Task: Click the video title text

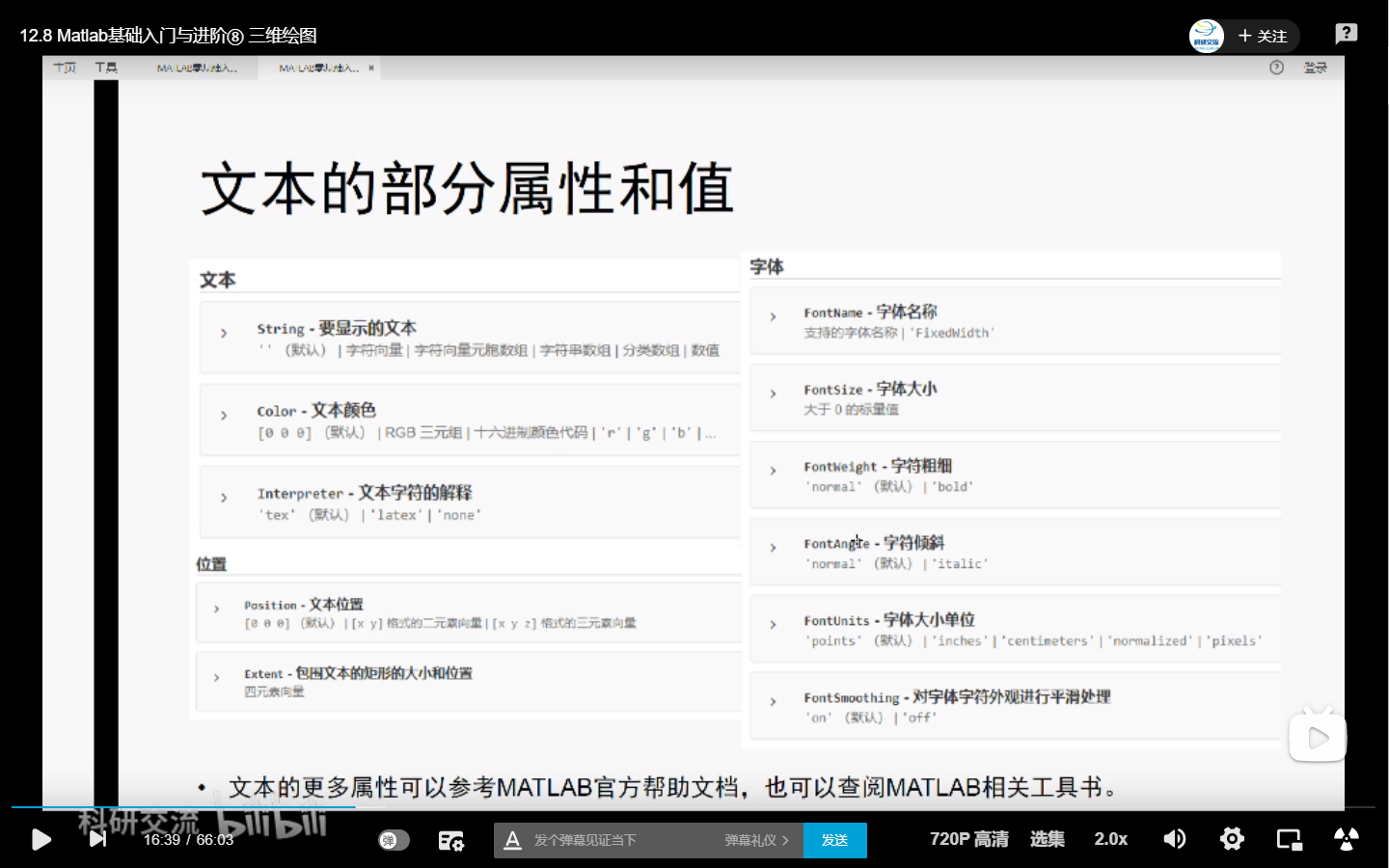Action: coord(168,36)
